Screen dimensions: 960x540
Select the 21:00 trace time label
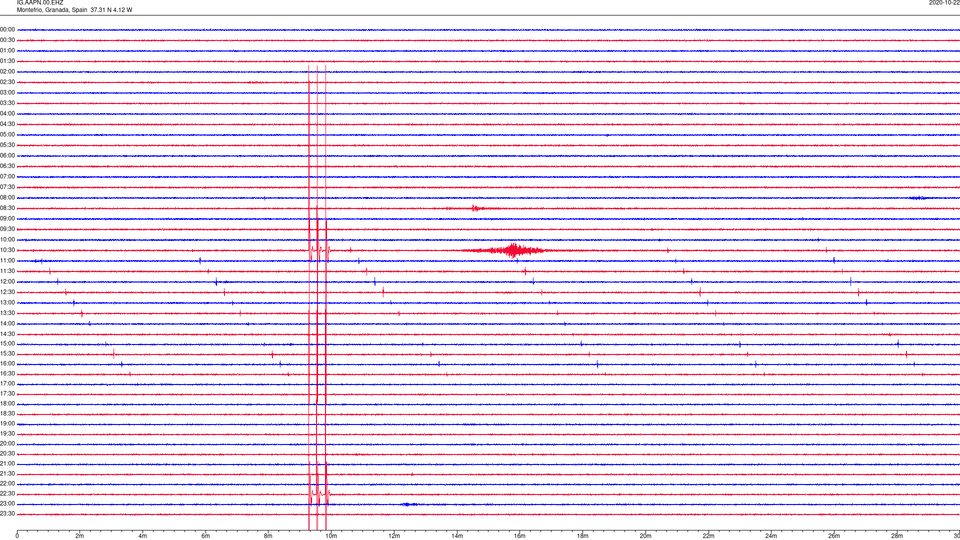pyautogui.click(x=7, y=463)
